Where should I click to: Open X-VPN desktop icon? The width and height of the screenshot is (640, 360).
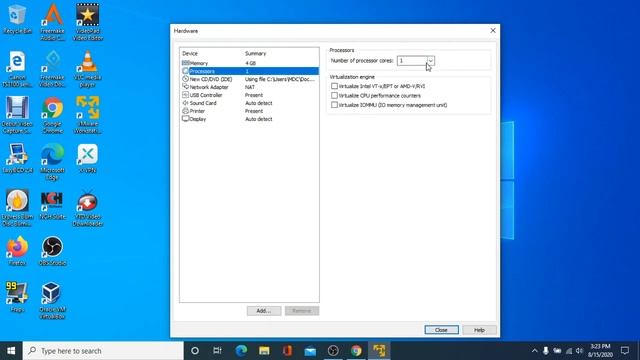88,158
